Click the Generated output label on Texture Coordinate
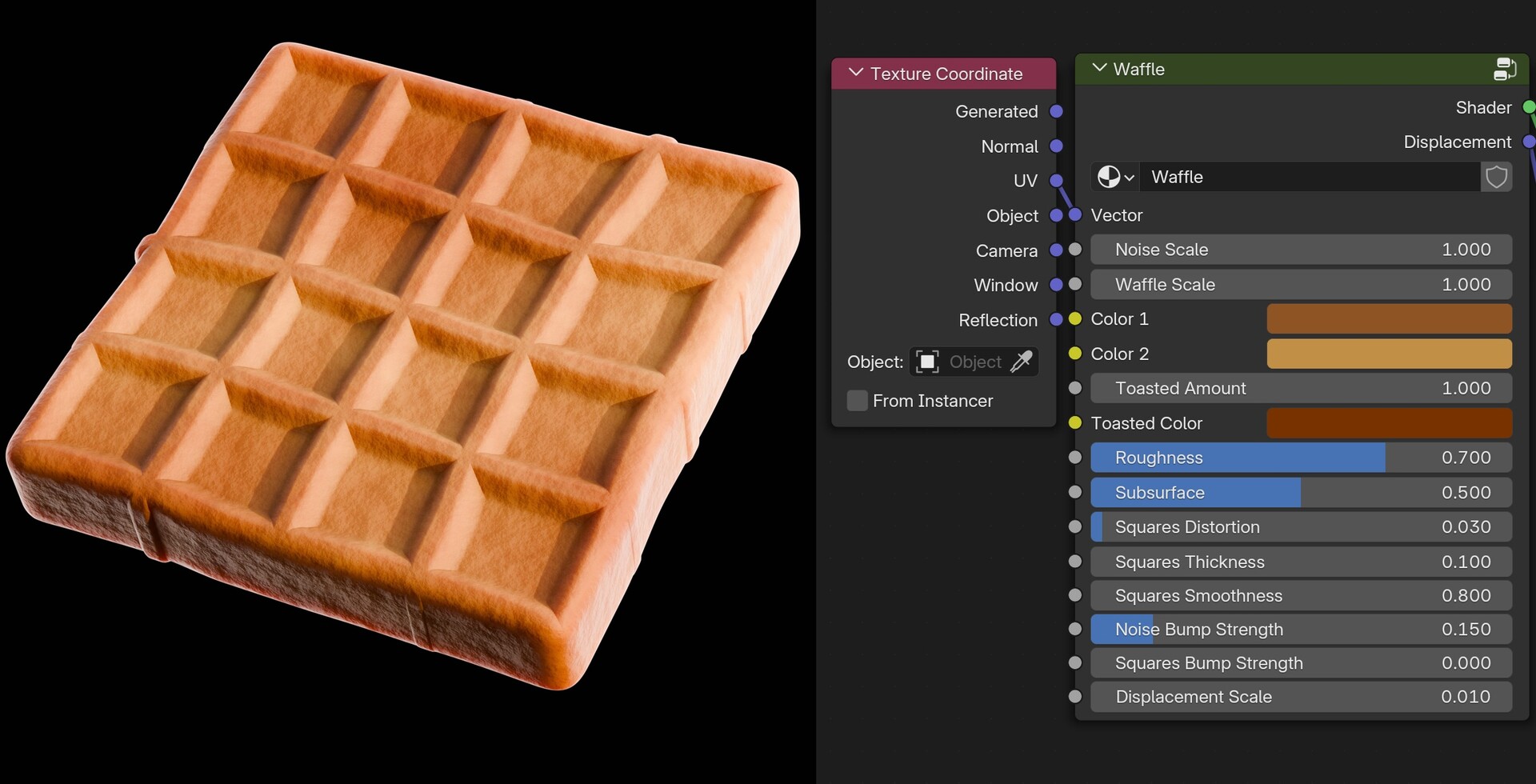 (996, 111)
